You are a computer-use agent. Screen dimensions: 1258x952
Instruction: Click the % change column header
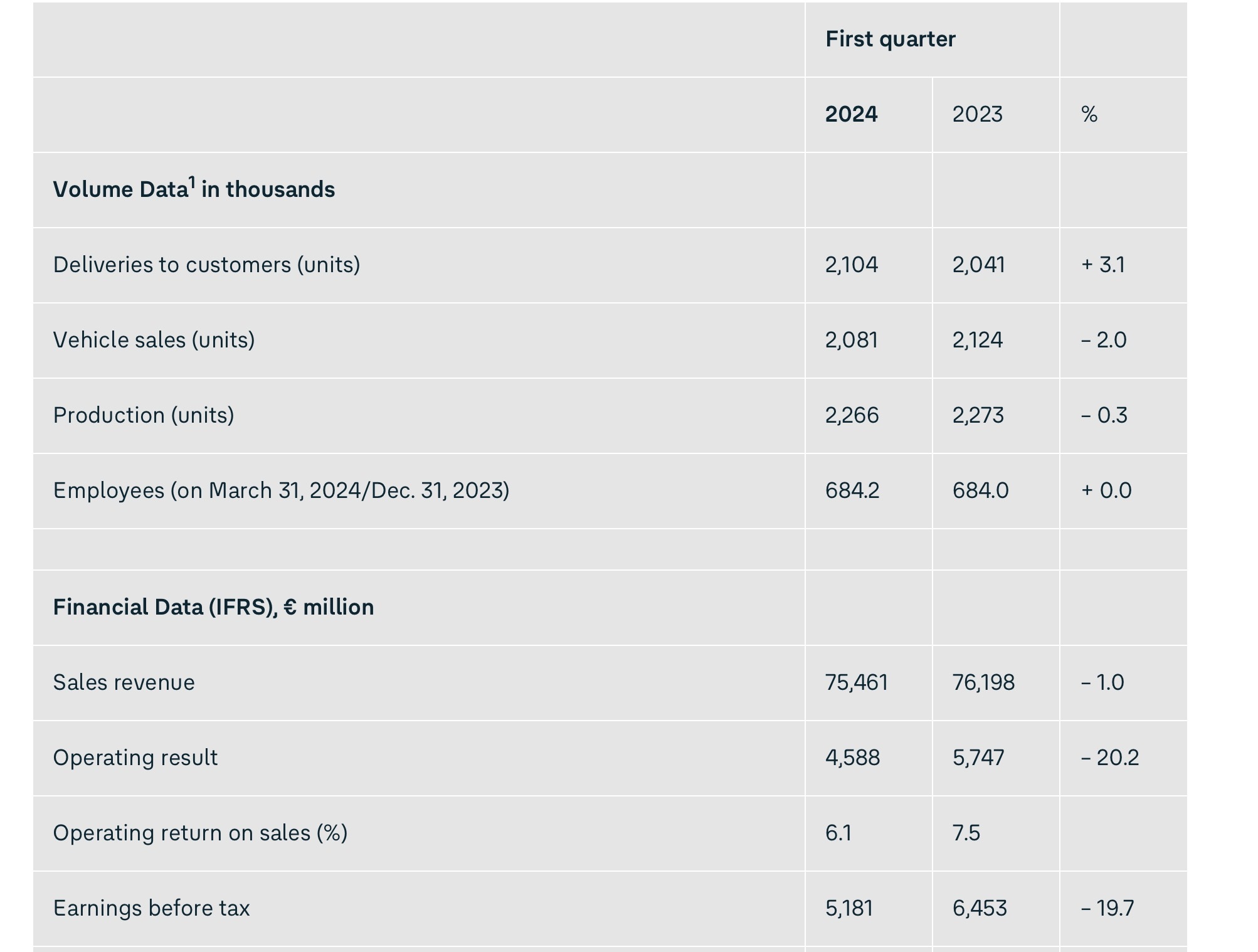pyautogui.click(x=1089, y=115)
